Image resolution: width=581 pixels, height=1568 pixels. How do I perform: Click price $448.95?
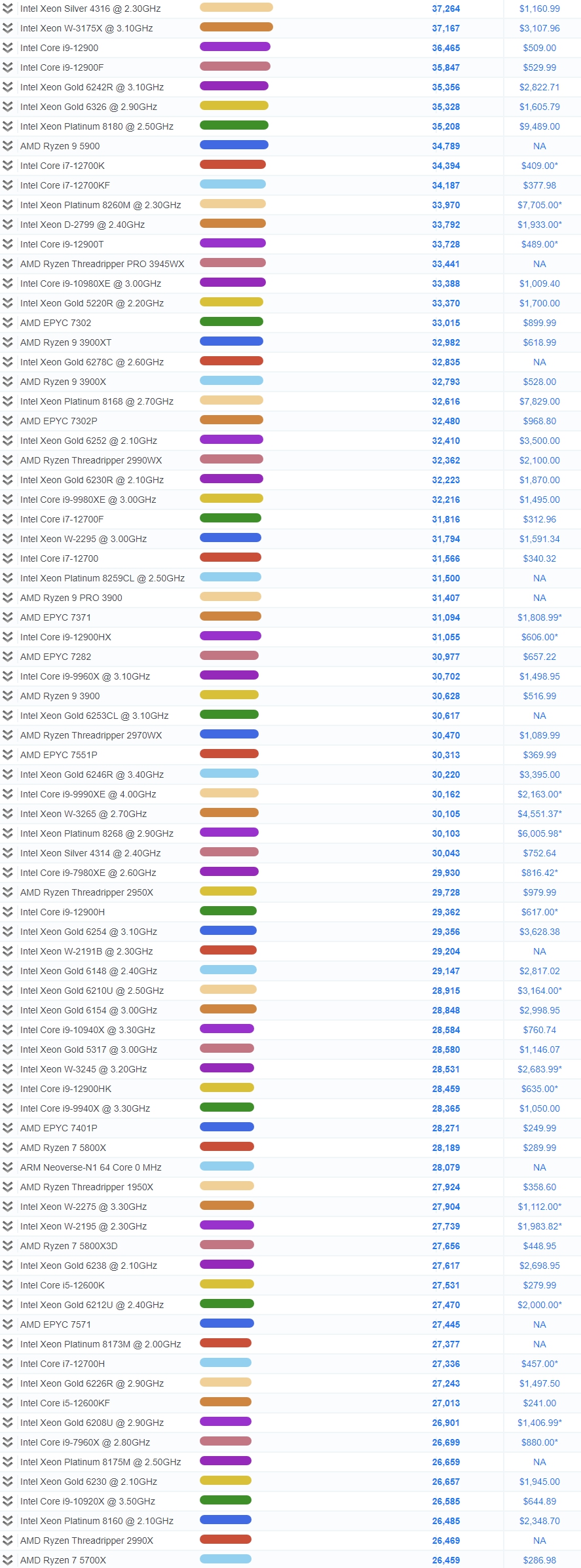(x=540, y=1246)
